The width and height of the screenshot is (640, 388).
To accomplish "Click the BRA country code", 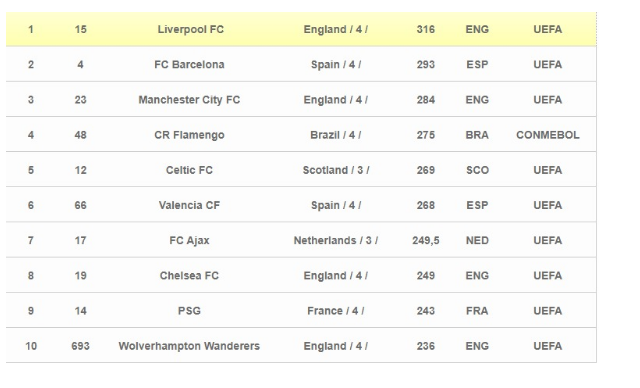I will (477, 135).
